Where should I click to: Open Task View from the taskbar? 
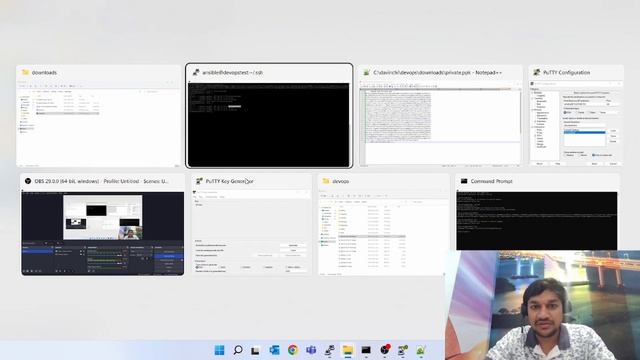(x=256, y=350)
